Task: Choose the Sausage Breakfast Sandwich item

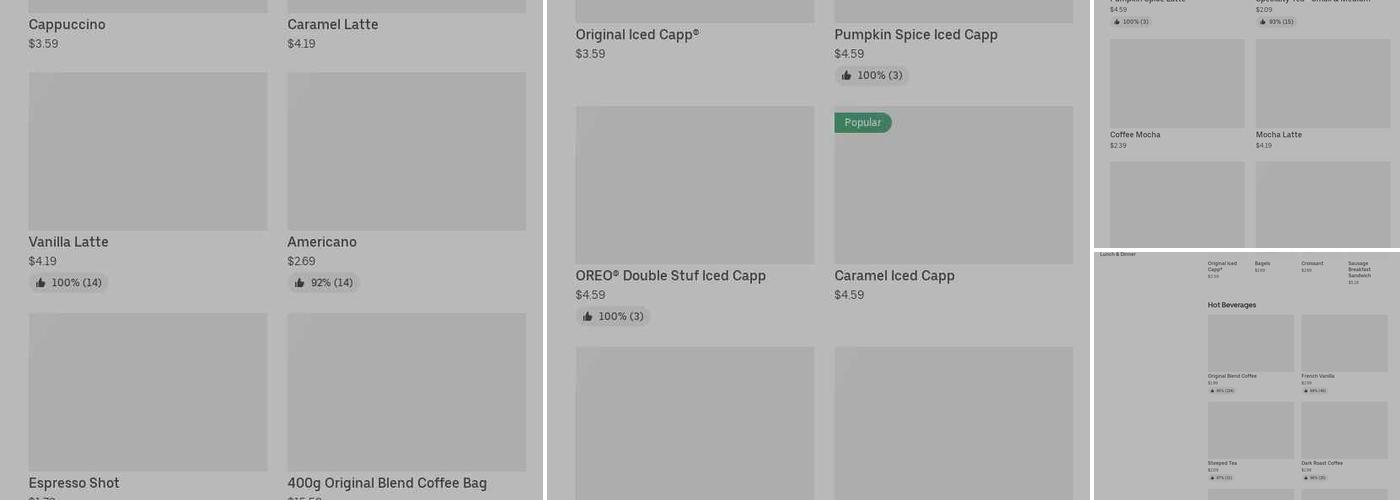Action: [1359, 269]
